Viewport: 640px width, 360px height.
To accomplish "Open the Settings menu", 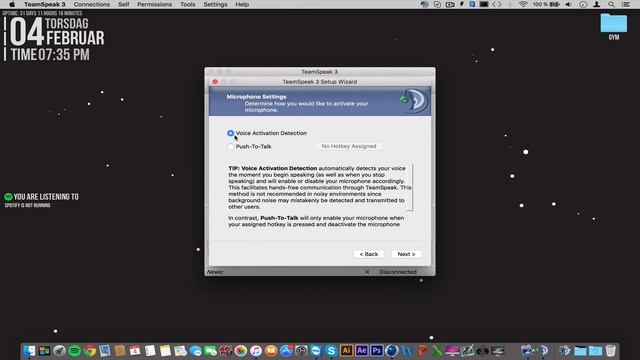I will 216,4.
